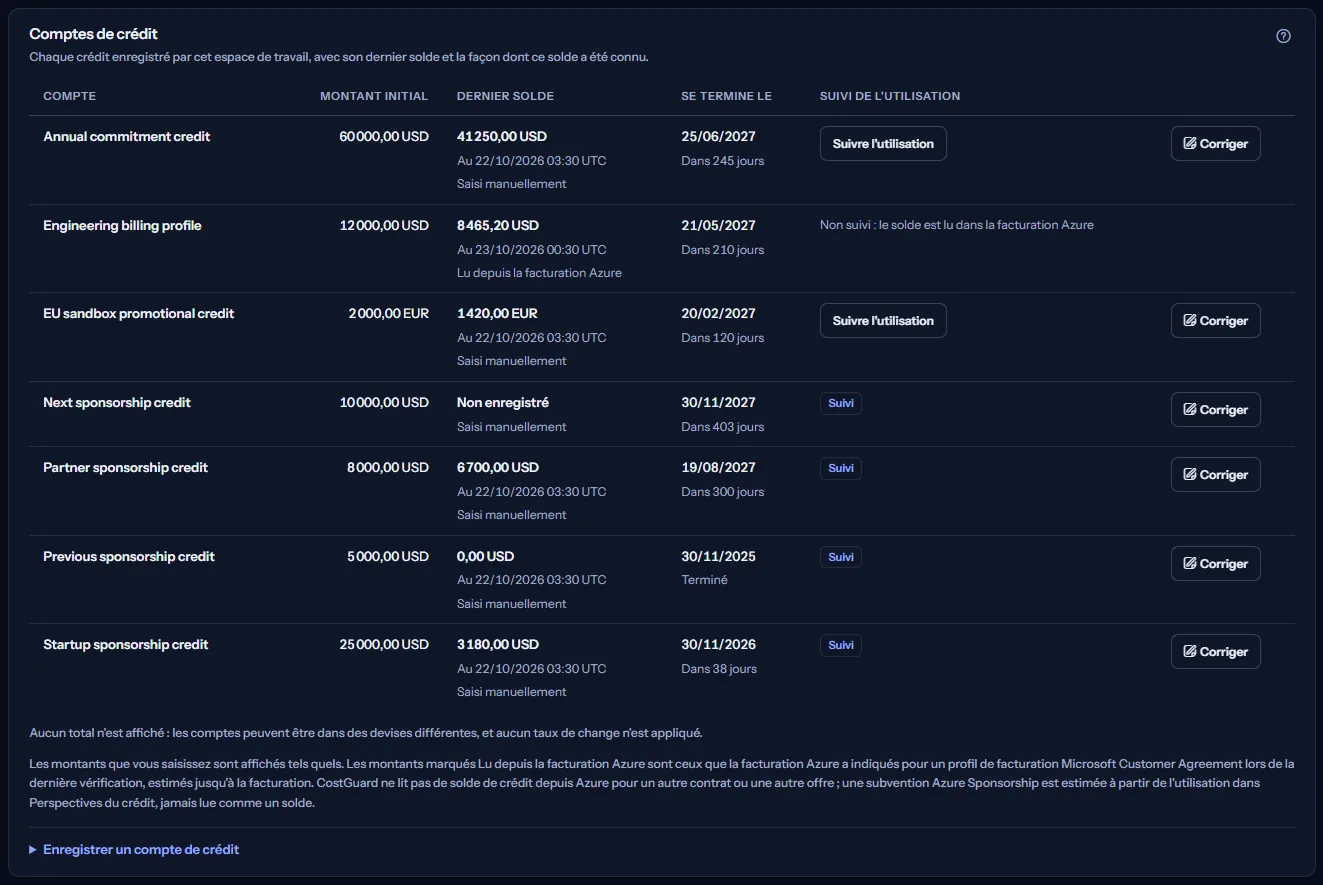
Task: Click the Suivi badge for Partner sponsorship credit
Action: [x=841, y=468]
